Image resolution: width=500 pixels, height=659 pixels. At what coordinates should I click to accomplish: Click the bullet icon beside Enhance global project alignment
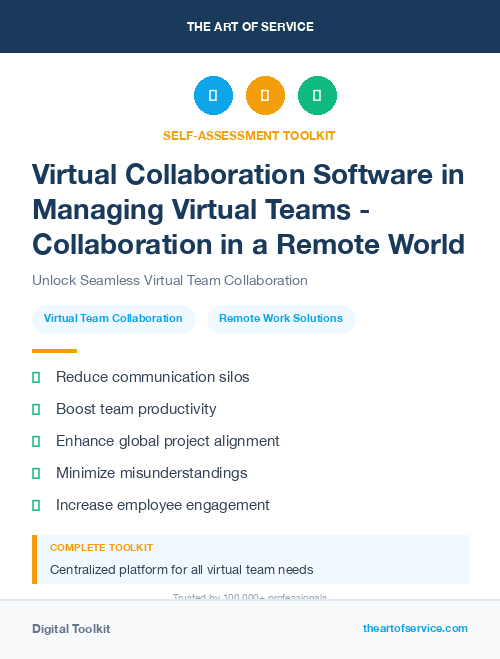coord(36,441)
